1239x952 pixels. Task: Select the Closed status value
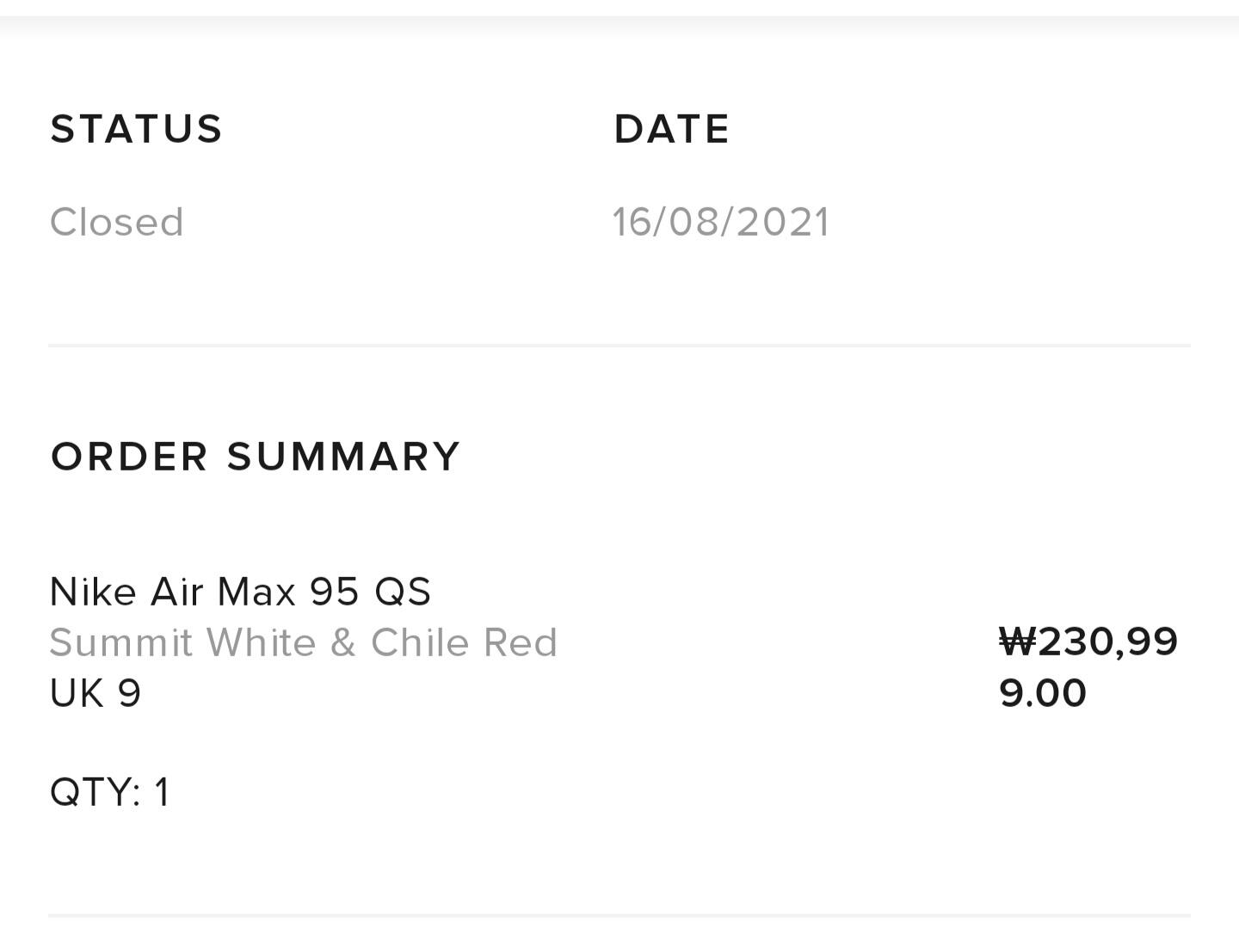[116, 222]
